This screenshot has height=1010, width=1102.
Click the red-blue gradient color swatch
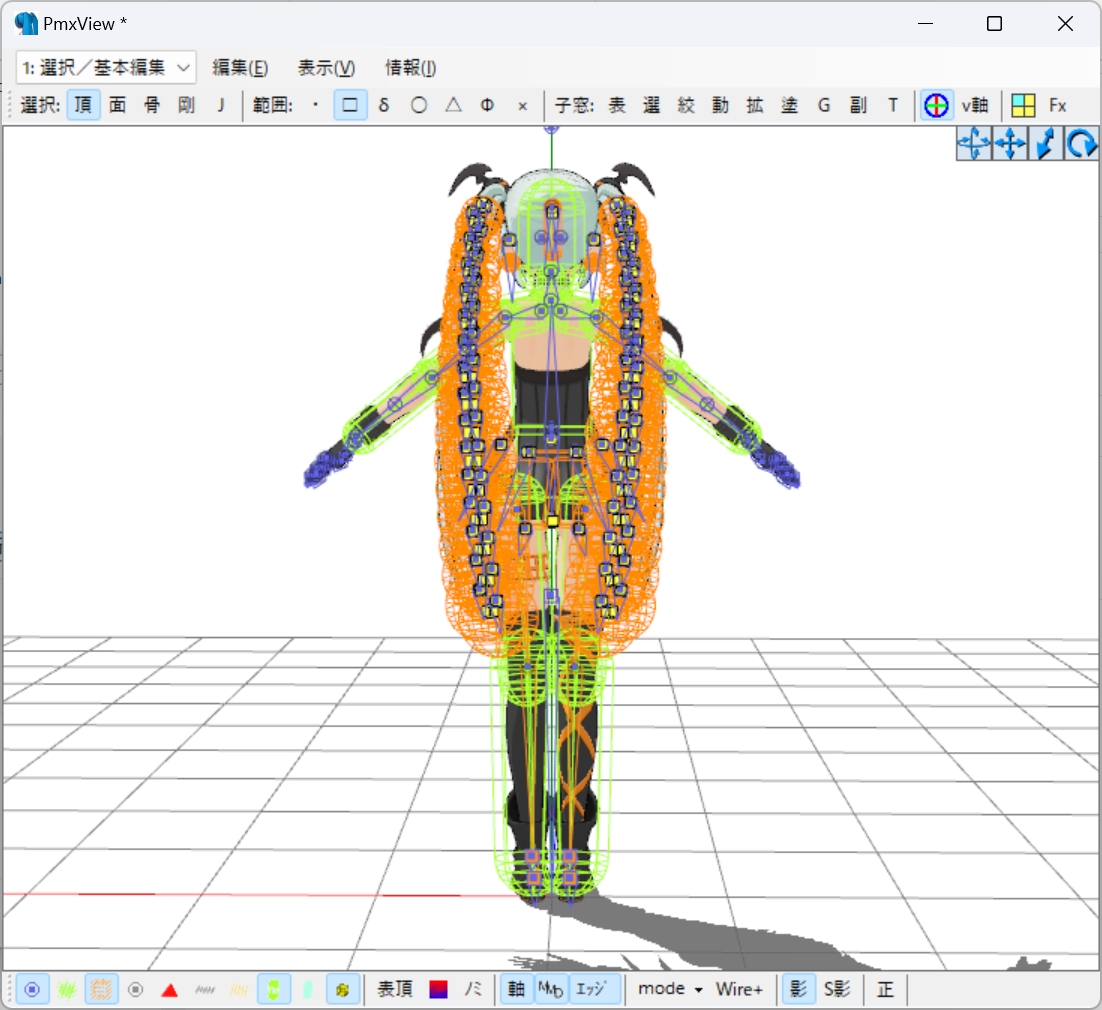click(439, 990)
